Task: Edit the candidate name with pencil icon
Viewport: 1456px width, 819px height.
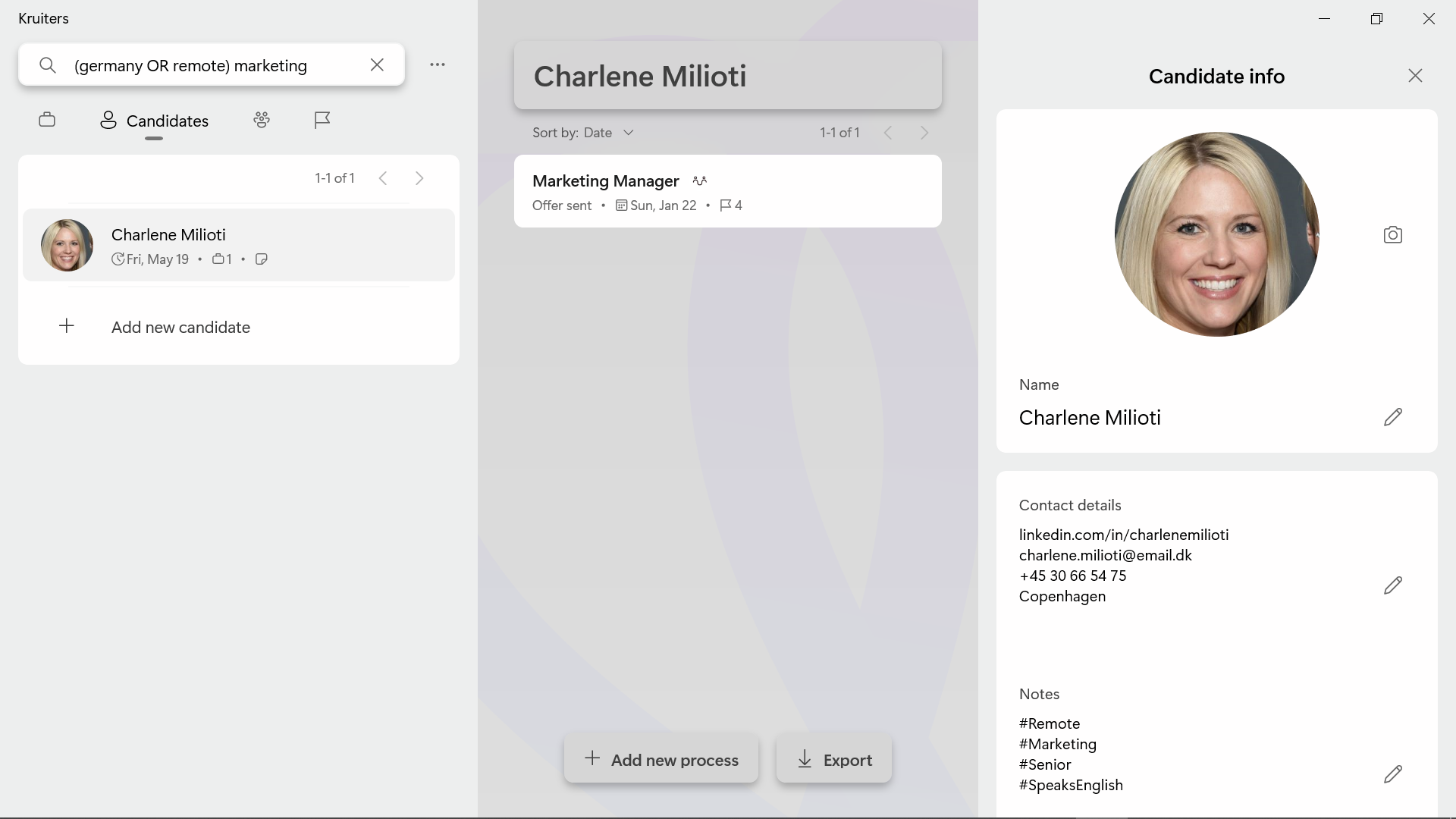Action: 1393,417
